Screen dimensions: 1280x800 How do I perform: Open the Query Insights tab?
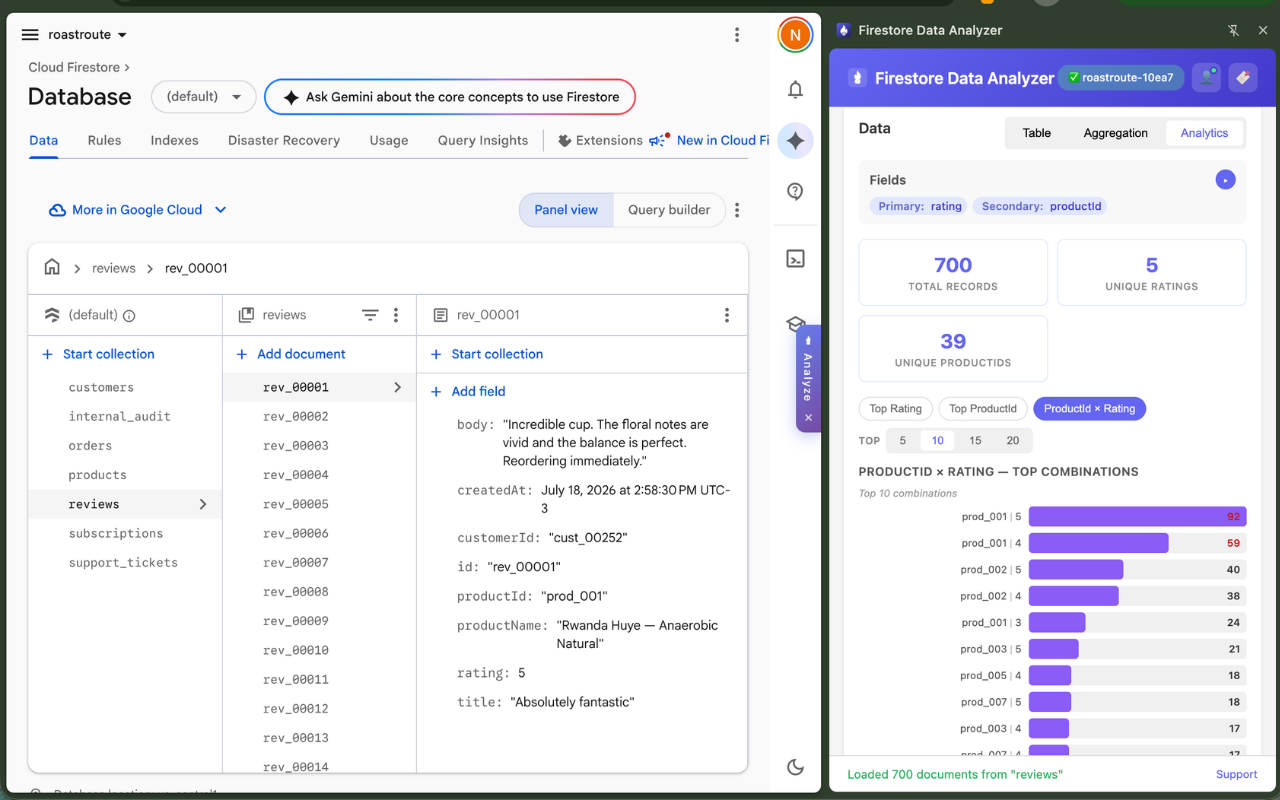point(483,140)
